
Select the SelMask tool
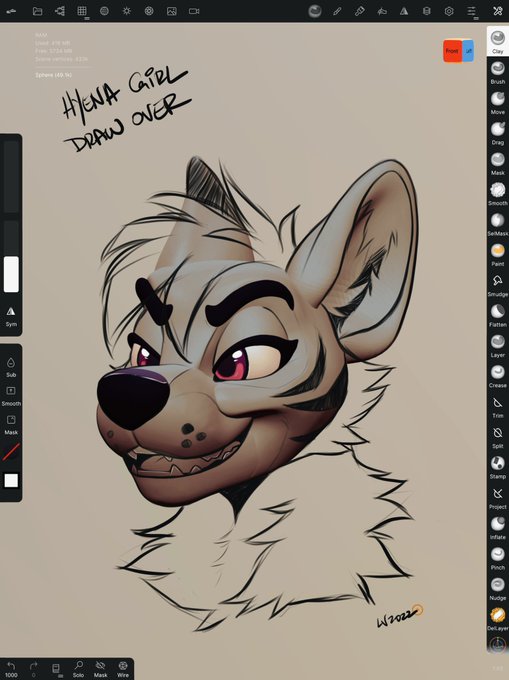click(x=498, y=223)
